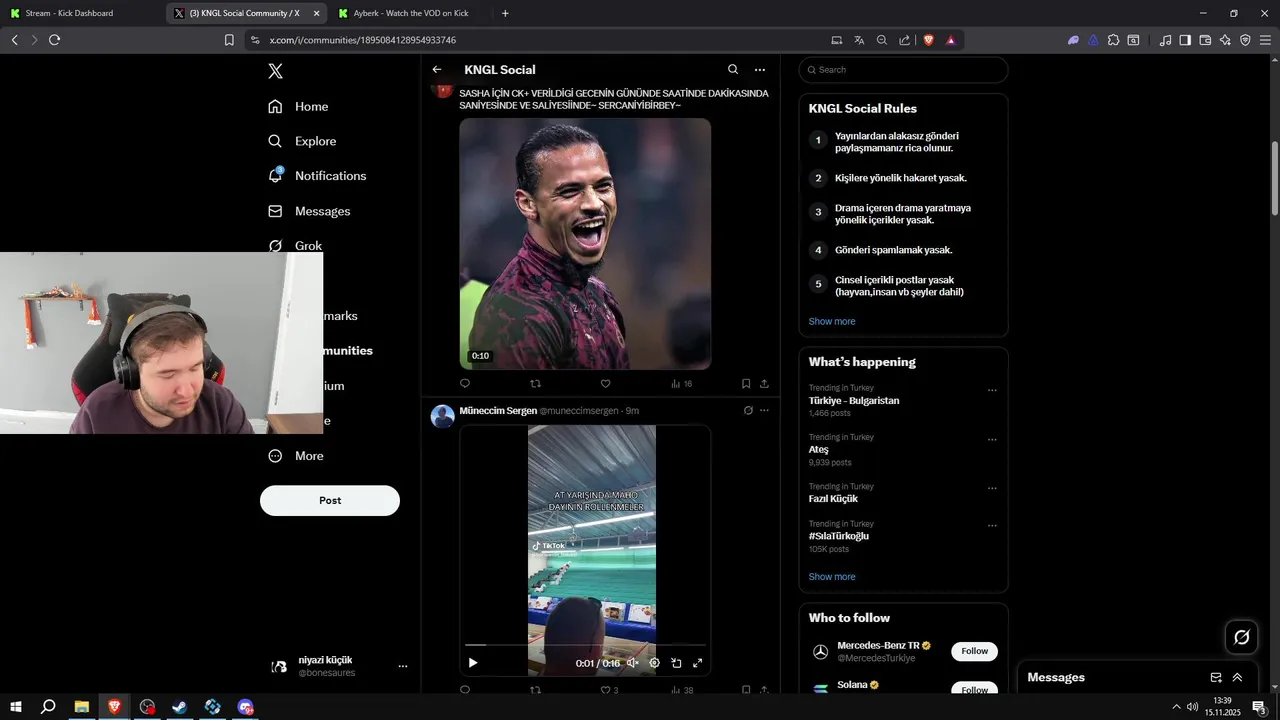Screen dimensions: 1280x720
Task: Switch to Ayberk Kick VOD tab
Action: click(410, 13)
